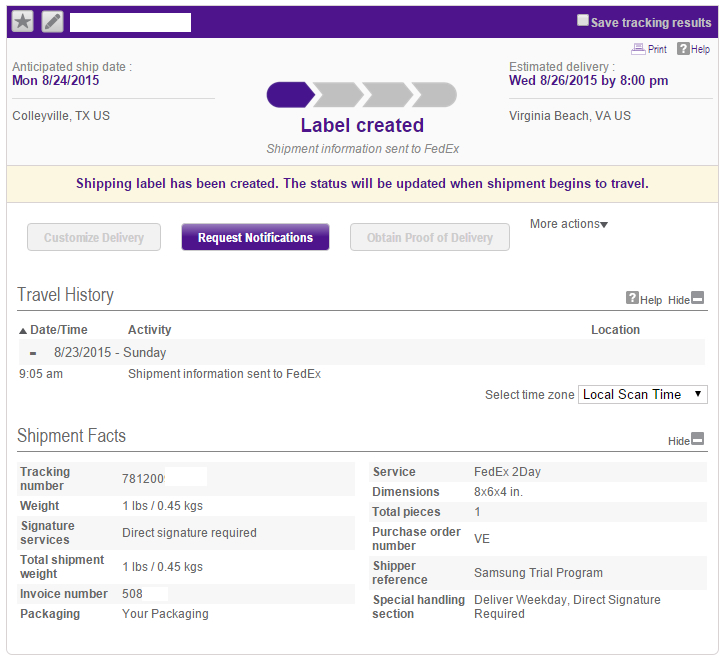
Task: Click Virginia Beach, VA US destination text
Action: tap(569, 115)
